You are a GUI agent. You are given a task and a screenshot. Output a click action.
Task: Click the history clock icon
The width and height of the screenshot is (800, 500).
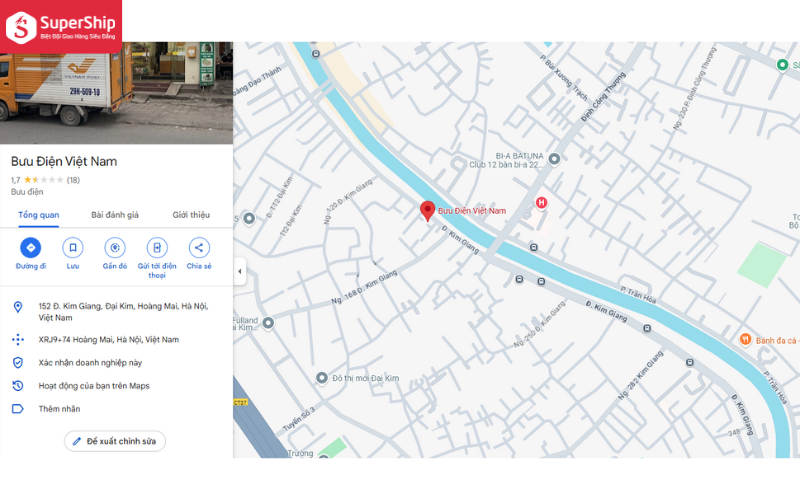tap(18, 386)
